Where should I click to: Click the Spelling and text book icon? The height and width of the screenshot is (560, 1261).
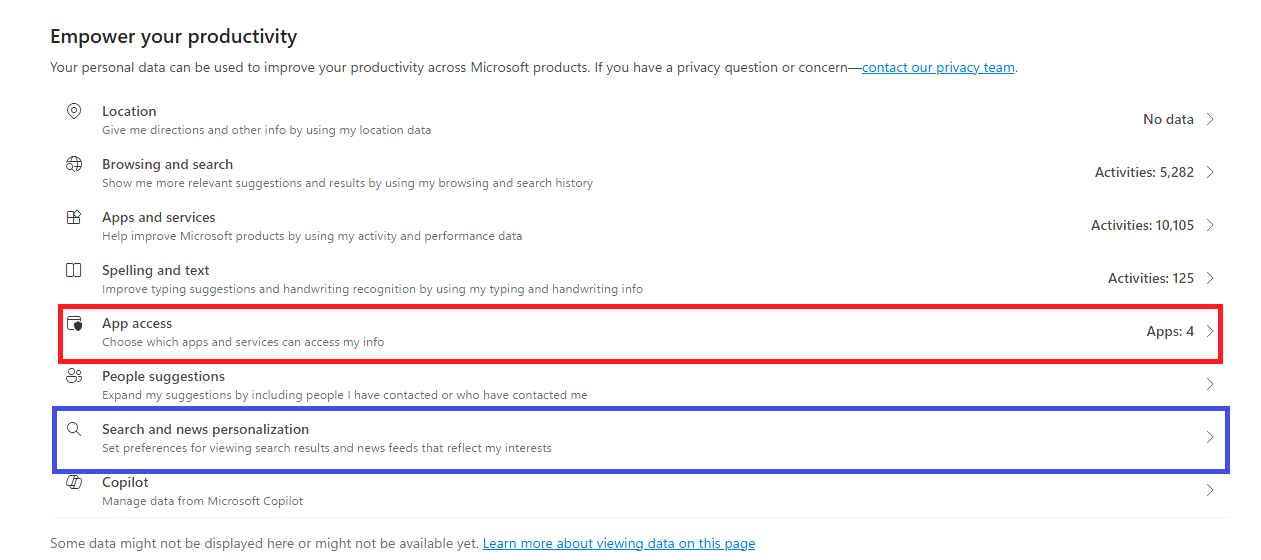pyautogui.click(x=74, y=270)
